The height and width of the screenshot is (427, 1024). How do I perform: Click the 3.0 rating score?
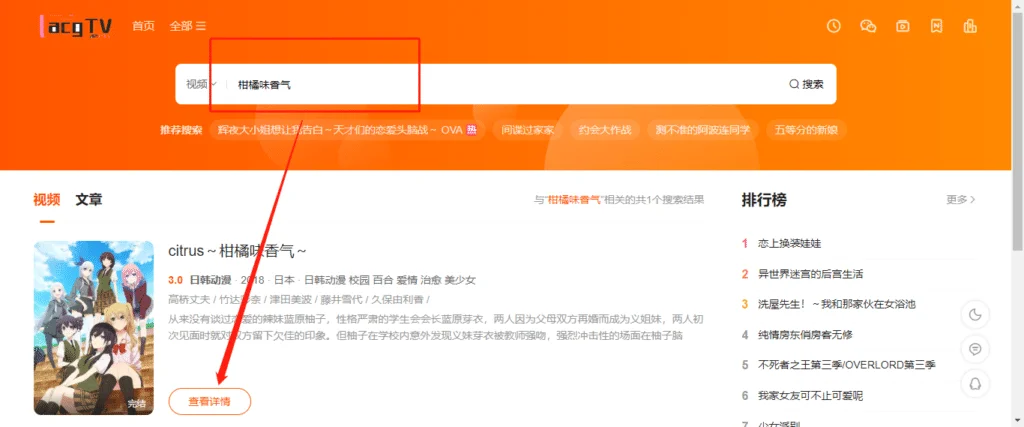pos(176,280)
